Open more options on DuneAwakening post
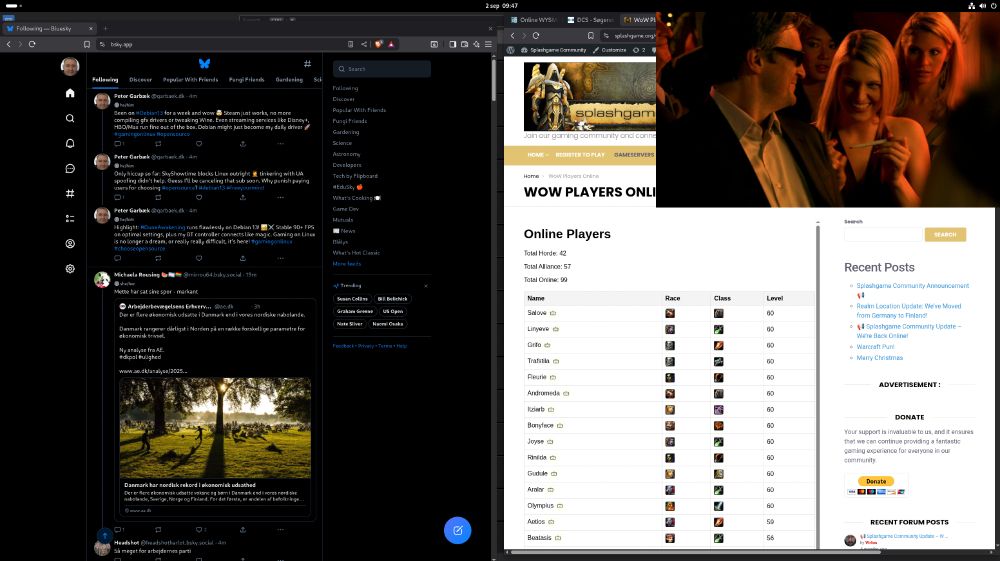Screen dimensions: 1000x561 click(281, 258)
